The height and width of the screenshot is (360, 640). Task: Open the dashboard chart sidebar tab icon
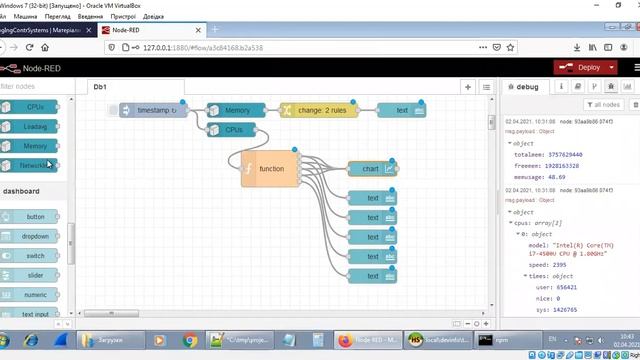coord(627,87)
